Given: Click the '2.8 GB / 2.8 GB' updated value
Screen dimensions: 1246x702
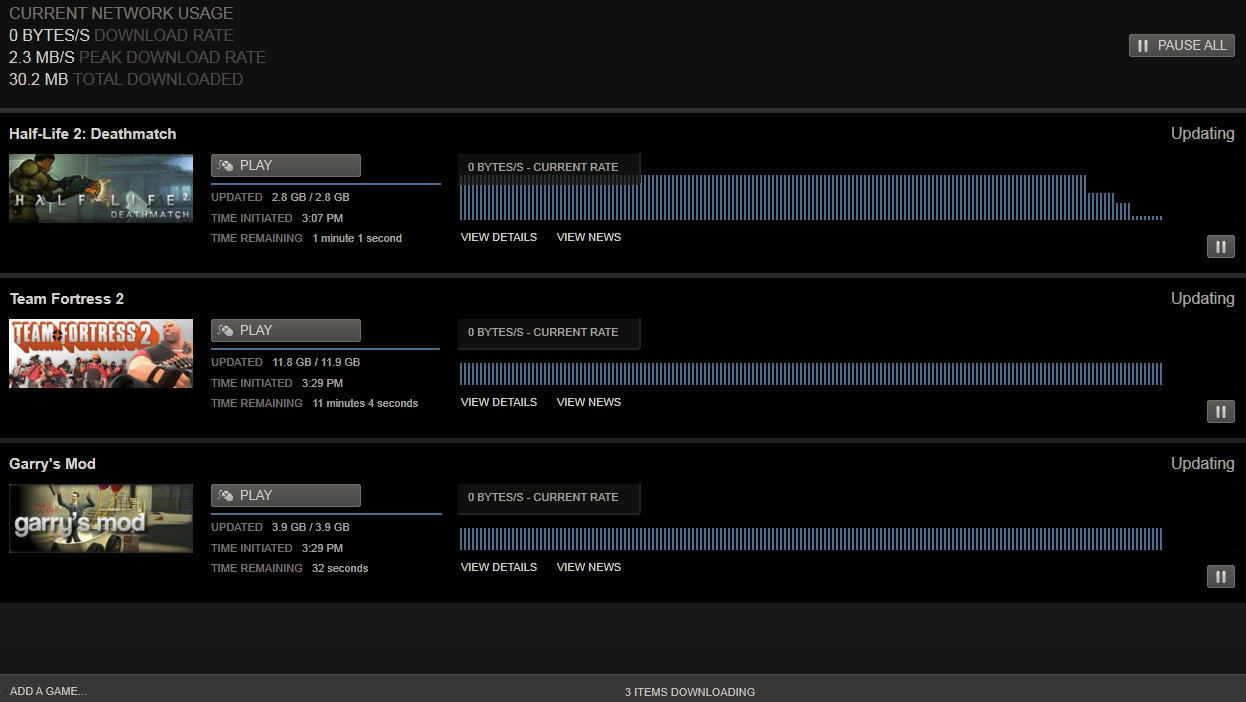Looking at the screenshot, I should click(311, 198).
